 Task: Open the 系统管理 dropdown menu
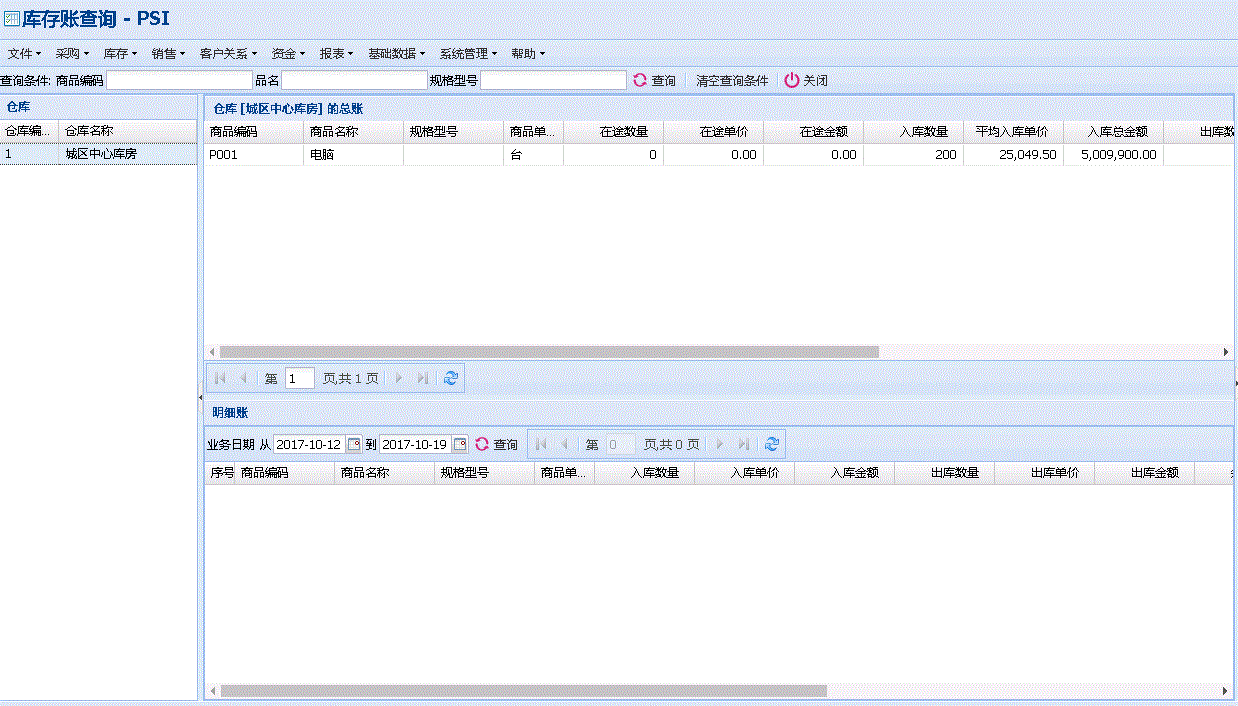click(x=469, y=53)
